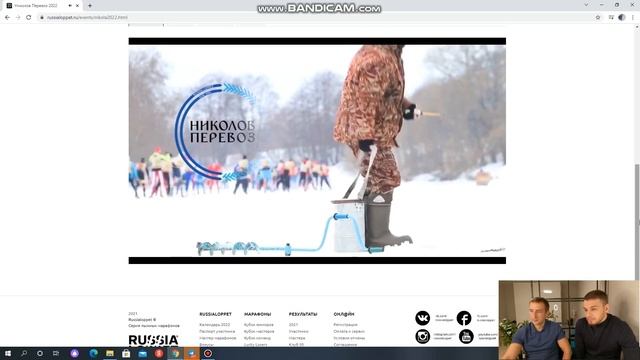Open a new browser tab
Viewport: 640px width, 360px height.
tap(90, 6)
